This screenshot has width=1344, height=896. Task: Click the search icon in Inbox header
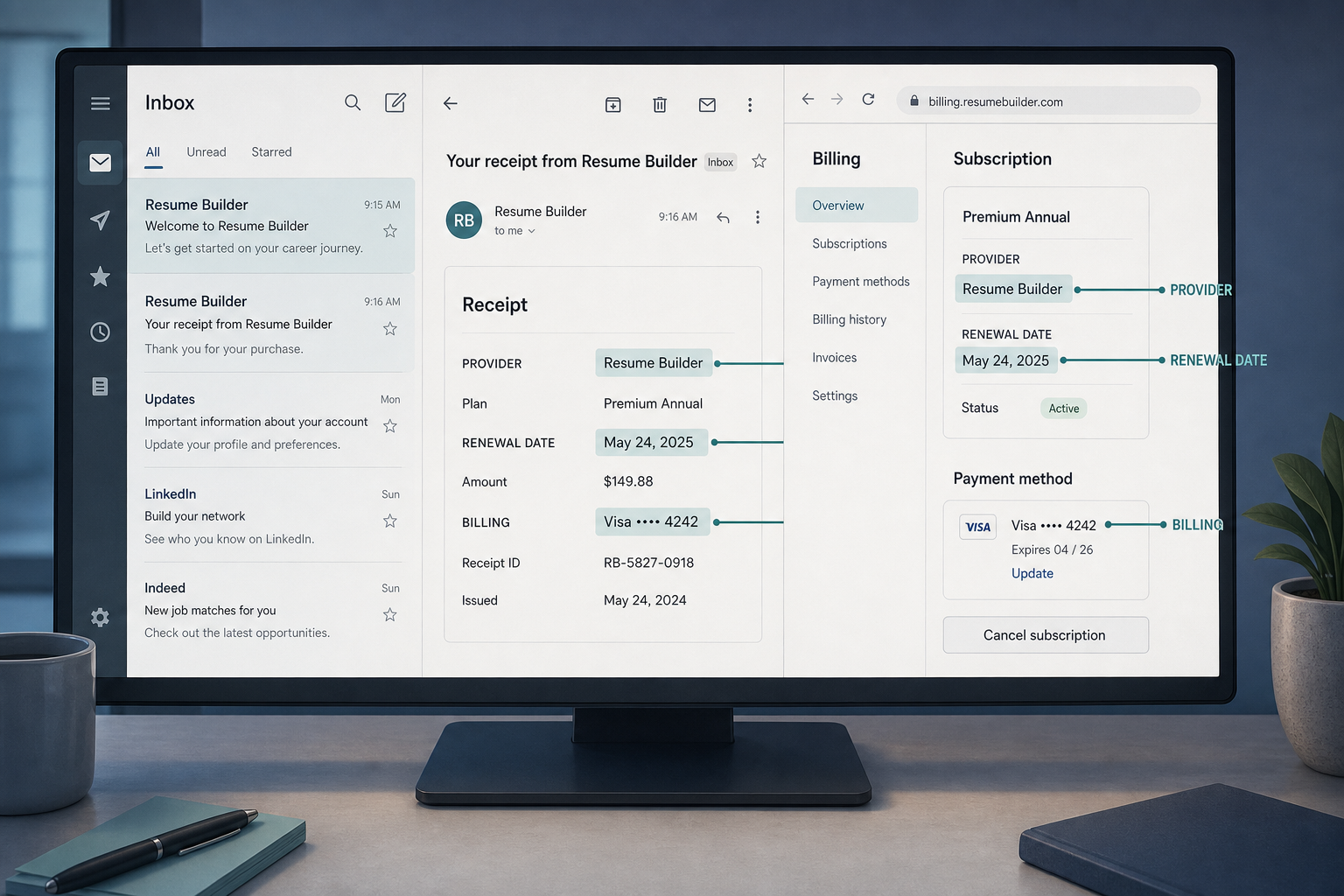point(353,102)
